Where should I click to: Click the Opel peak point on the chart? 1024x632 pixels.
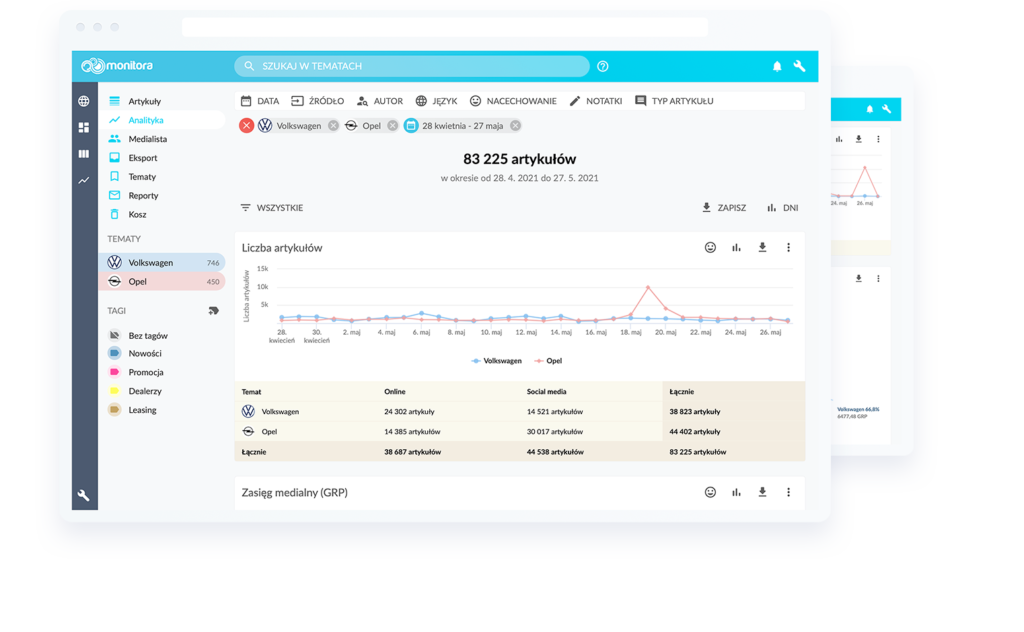point(648,287)
